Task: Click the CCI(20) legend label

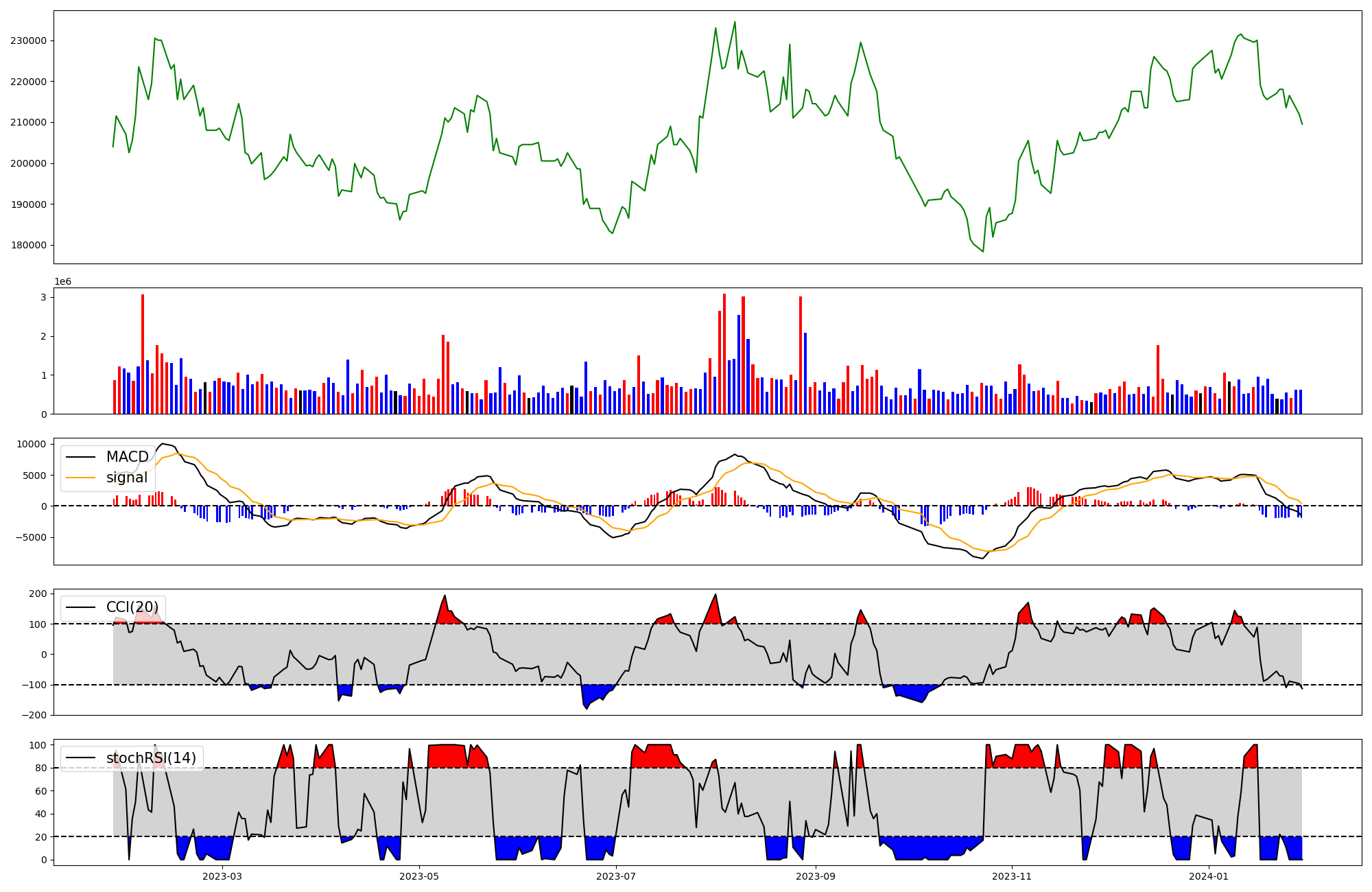Action: pyautogui.click(x=132, y=607)
